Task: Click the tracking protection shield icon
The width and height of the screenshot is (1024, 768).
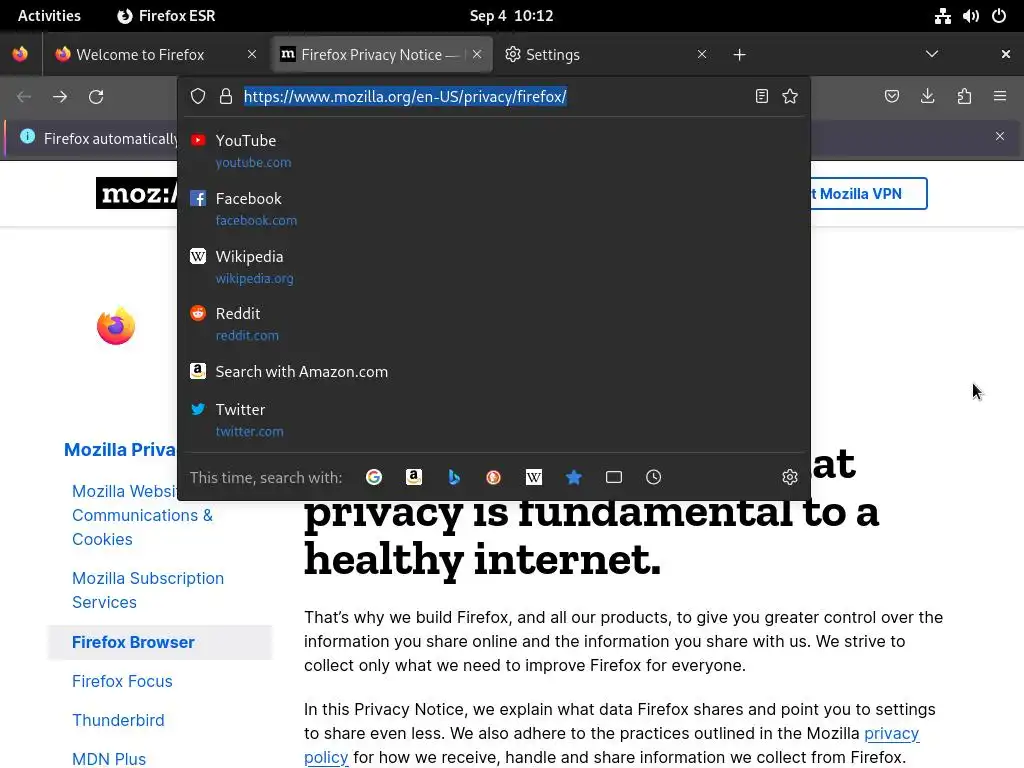Action: (198, 97)
